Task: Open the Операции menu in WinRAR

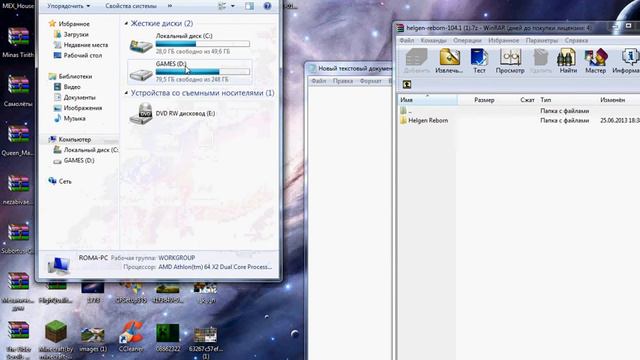Action: (467, 40)
